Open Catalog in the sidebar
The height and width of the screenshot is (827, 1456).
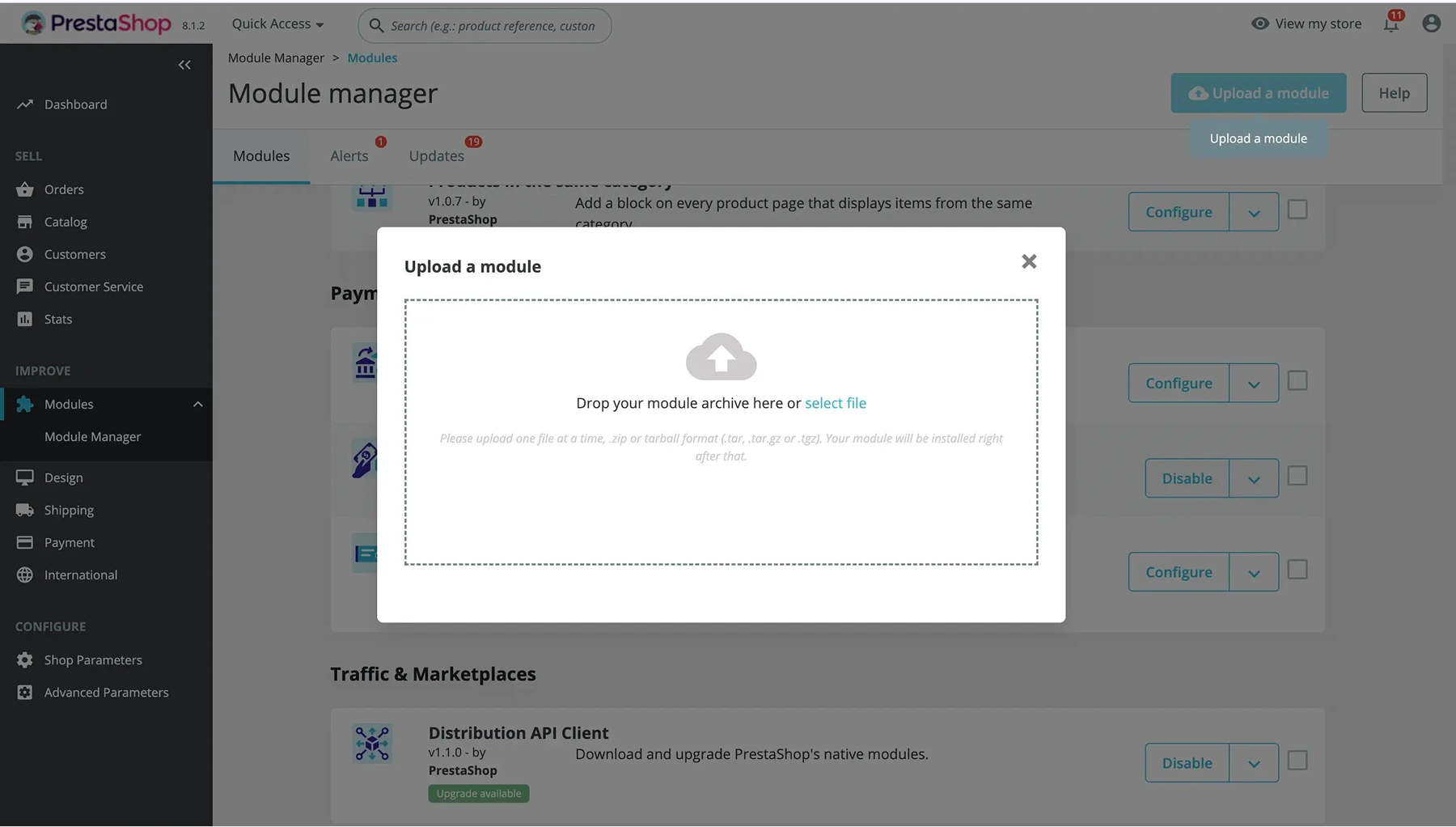pos(66,222)
